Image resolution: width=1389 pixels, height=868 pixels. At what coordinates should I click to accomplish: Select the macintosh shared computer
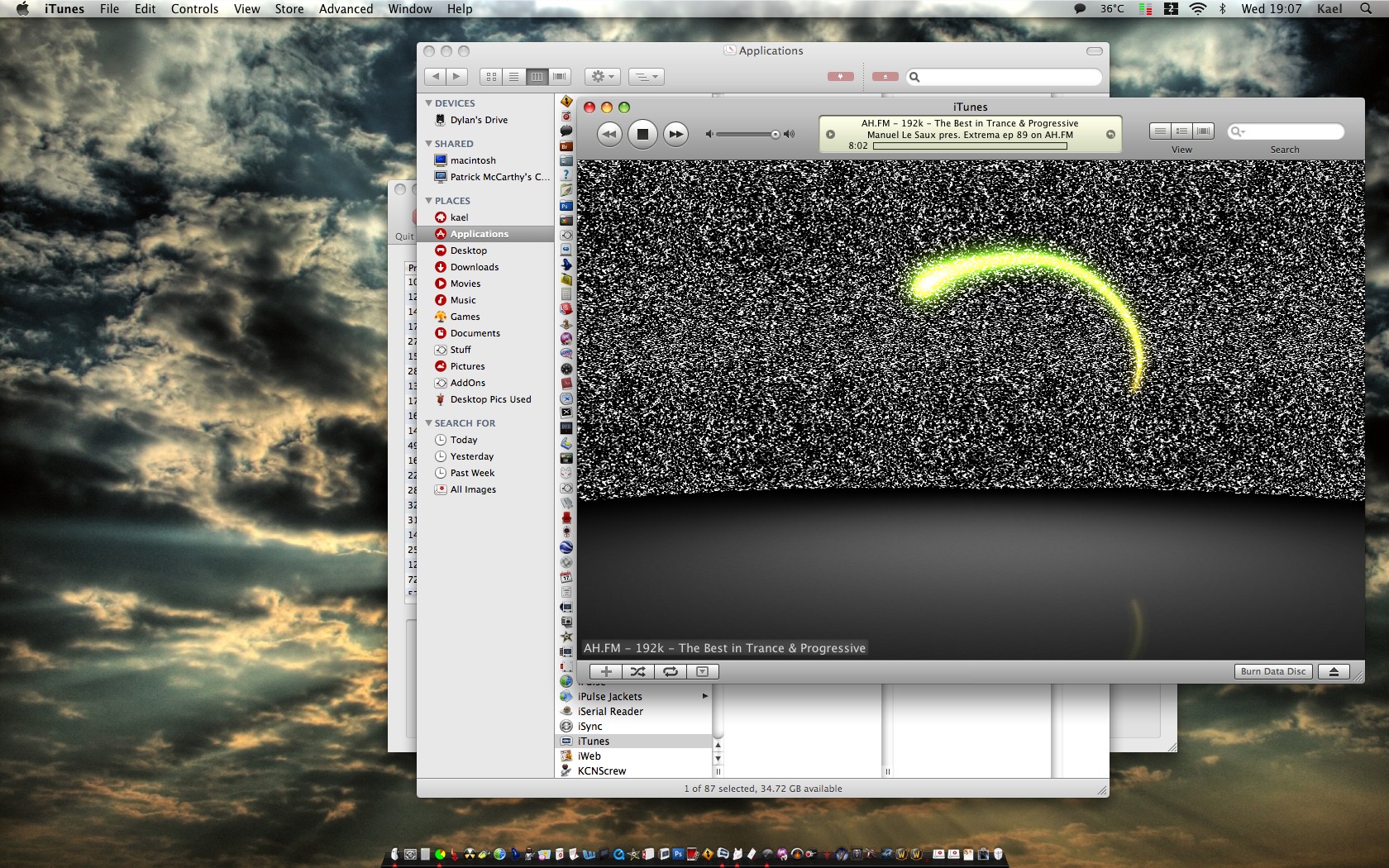pyautogui.click(x=485, y=160)
